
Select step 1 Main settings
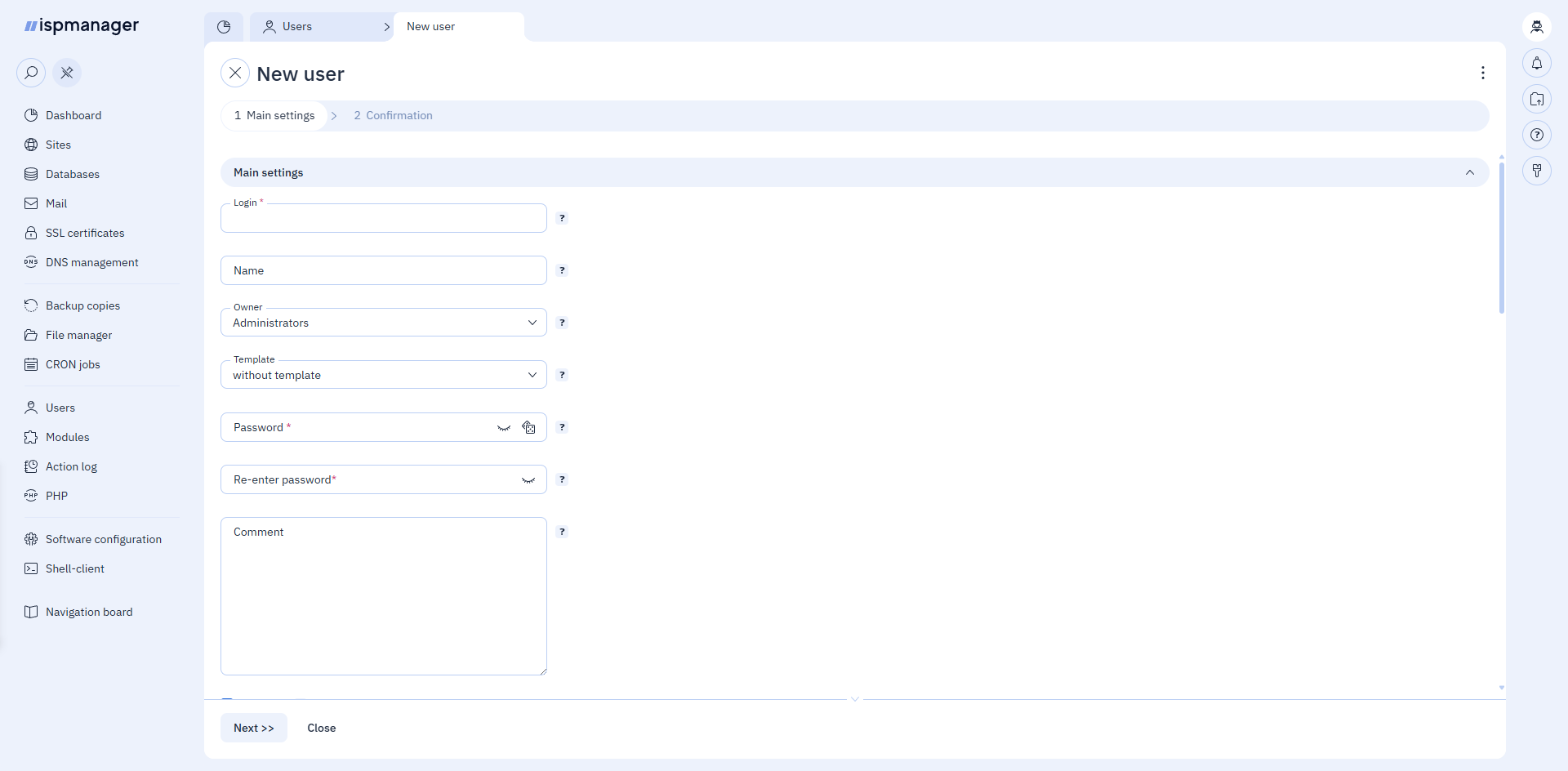pos(274,116)
